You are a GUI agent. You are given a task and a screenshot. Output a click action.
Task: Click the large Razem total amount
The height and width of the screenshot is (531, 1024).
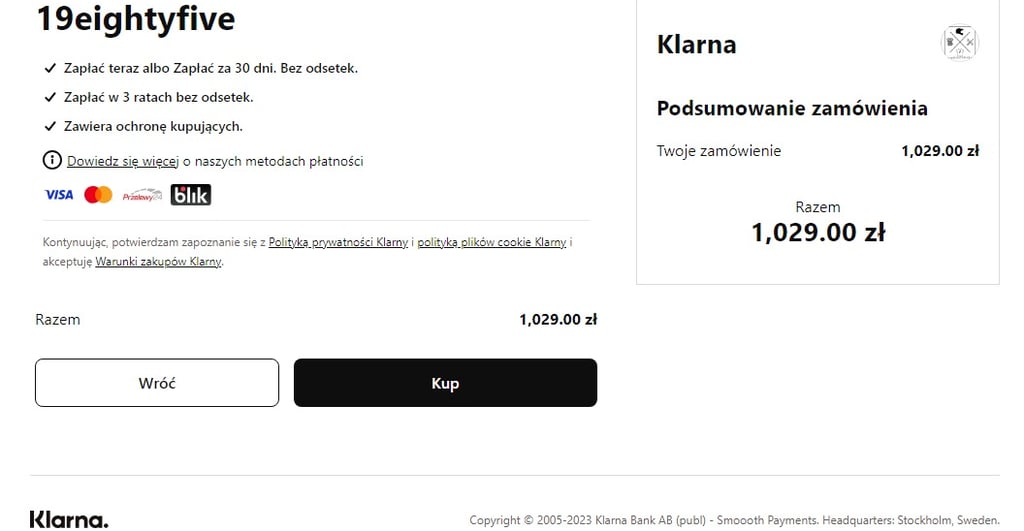click(x=818, y=233)
